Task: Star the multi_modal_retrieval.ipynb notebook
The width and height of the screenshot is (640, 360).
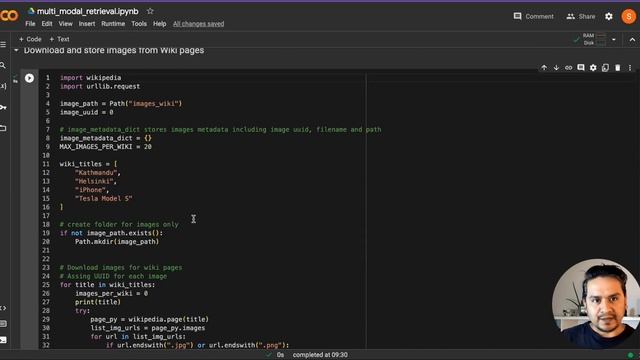Action: [x=150, y=11]
